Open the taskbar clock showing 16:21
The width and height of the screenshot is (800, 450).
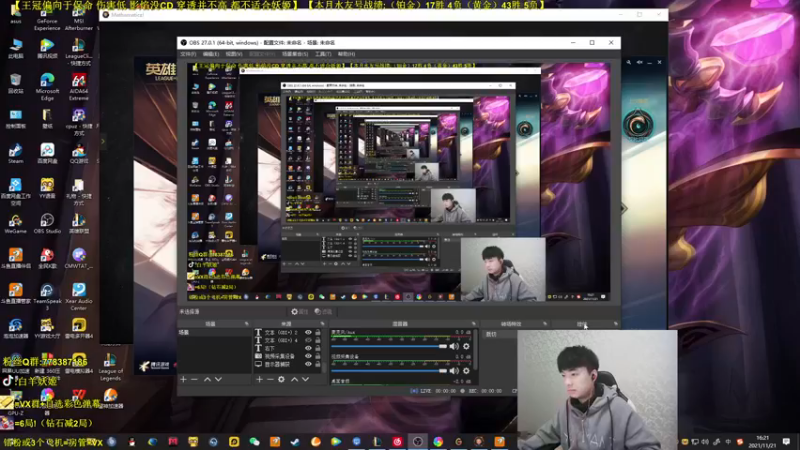pos(762,441)
